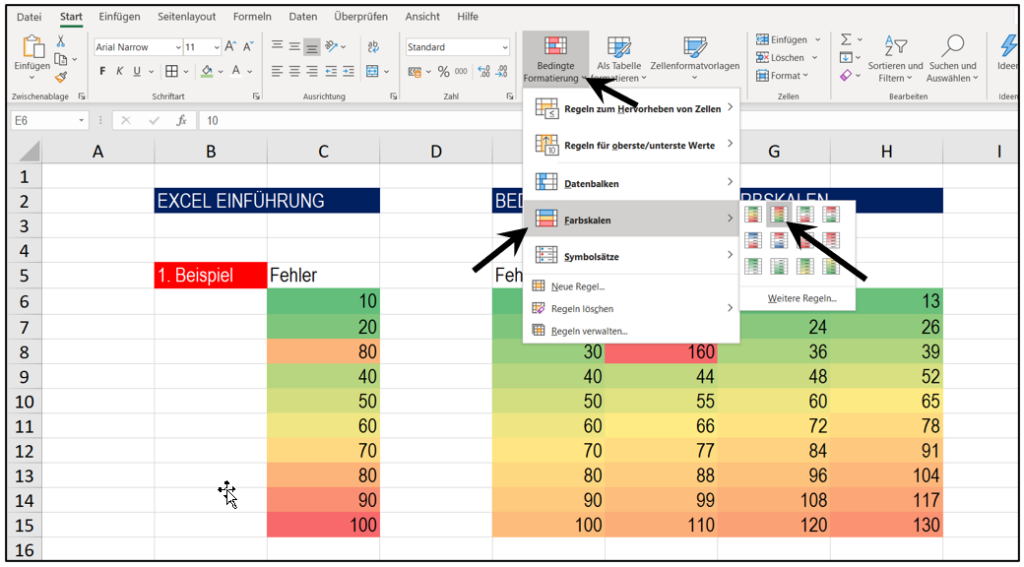This screenshot has height=567, width=1024.
Task: Click the formula bar input showing 10
Action: (x=609, y=121)
